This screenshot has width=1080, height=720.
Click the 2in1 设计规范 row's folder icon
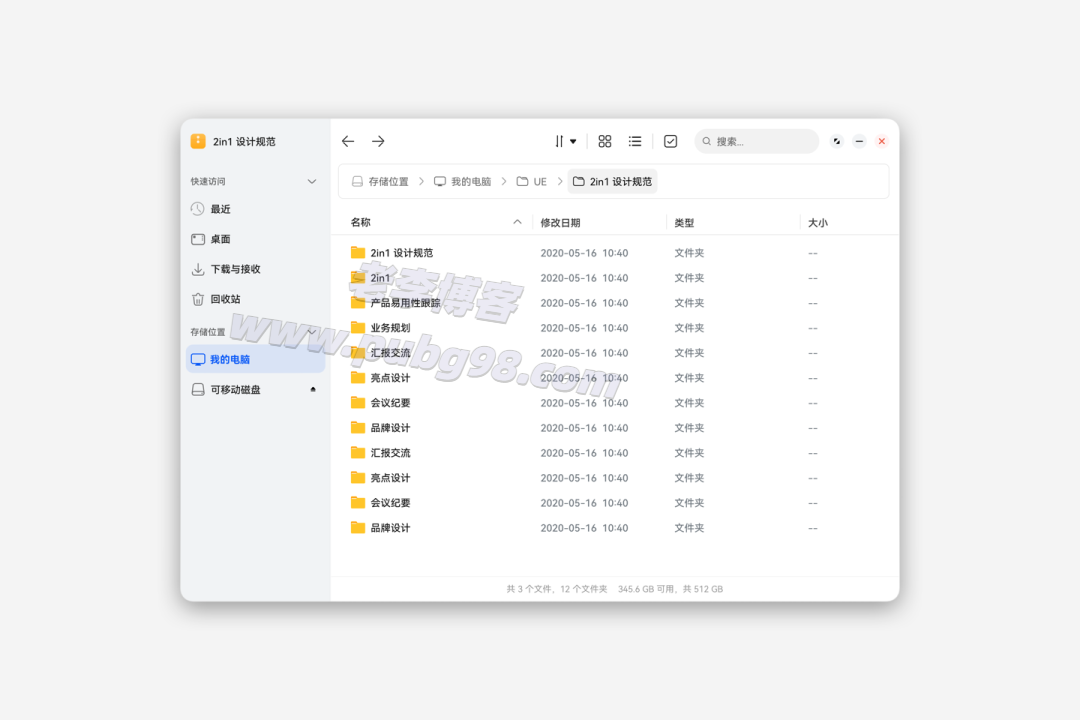pyautogui.click(x=357, y=252)
